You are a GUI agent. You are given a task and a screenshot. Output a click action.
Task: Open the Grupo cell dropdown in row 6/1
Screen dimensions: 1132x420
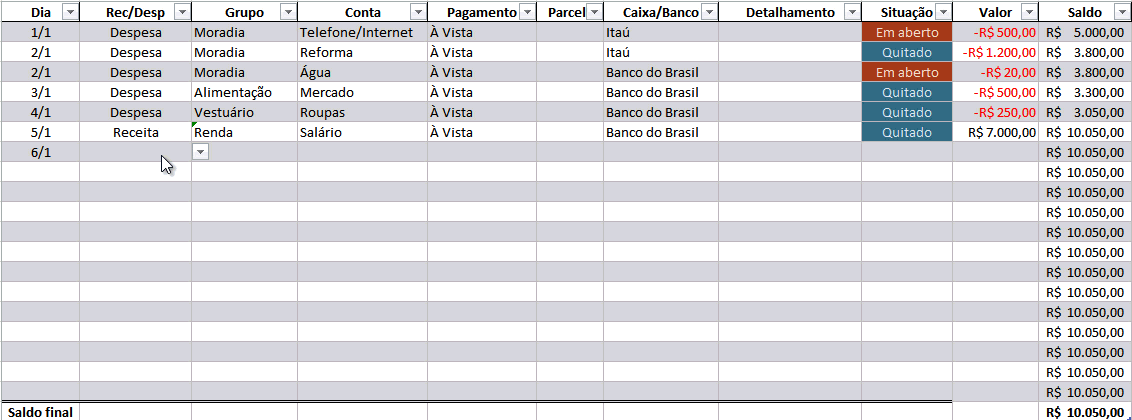[x=201, y=152]
